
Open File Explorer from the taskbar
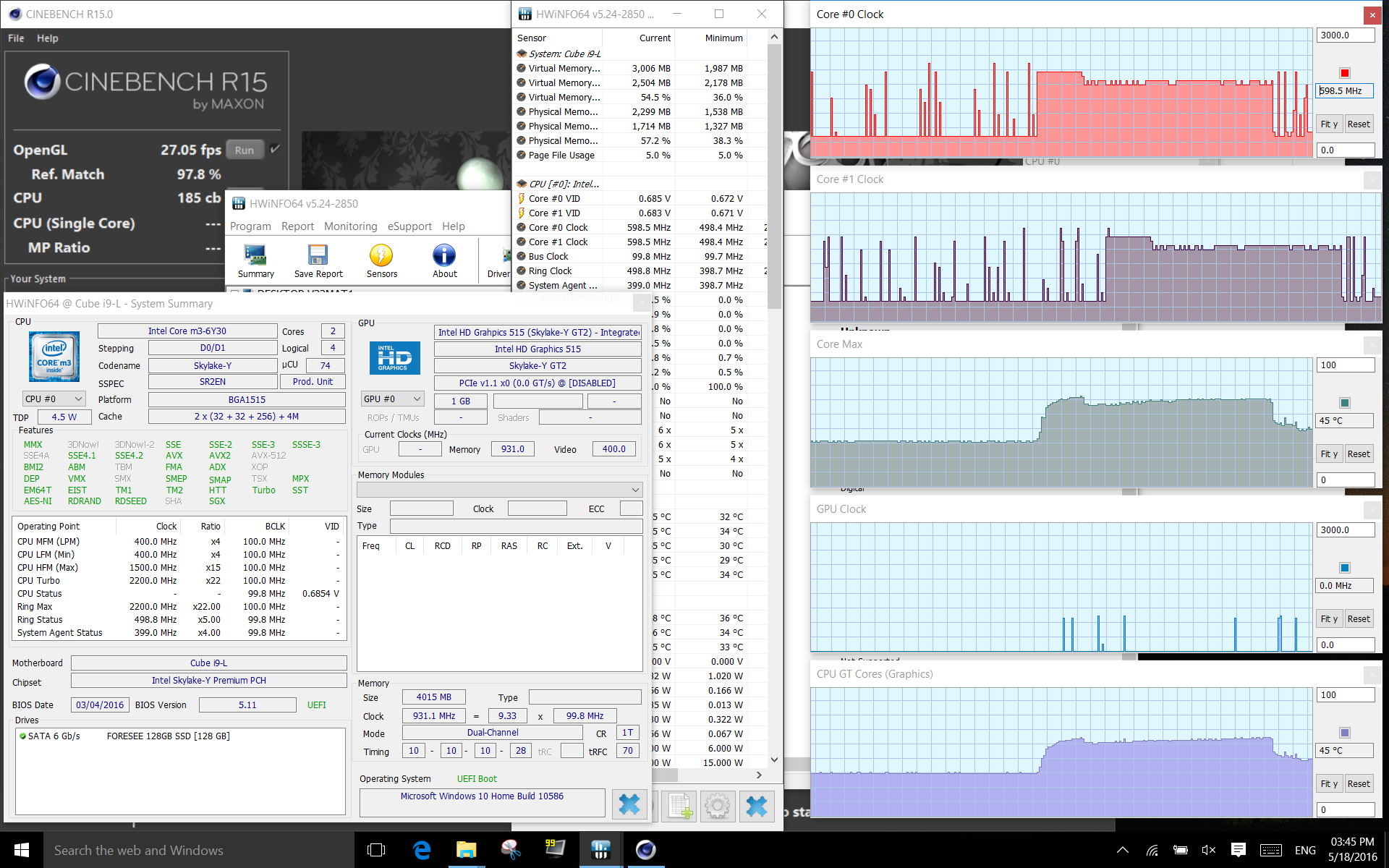click(467, 850)
